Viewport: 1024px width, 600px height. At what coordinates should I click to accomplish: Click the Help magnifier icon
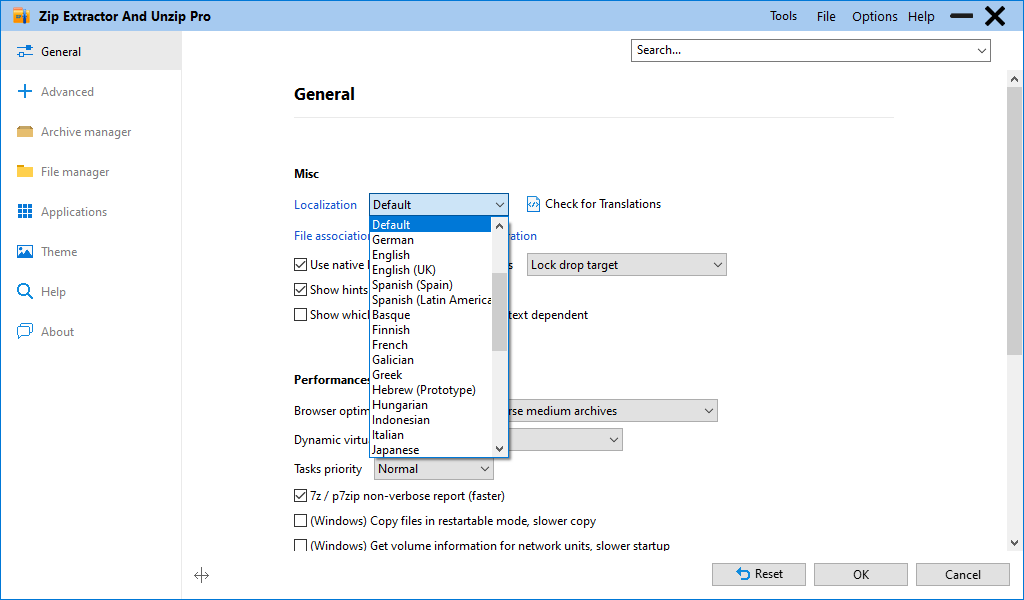[25, 291]
